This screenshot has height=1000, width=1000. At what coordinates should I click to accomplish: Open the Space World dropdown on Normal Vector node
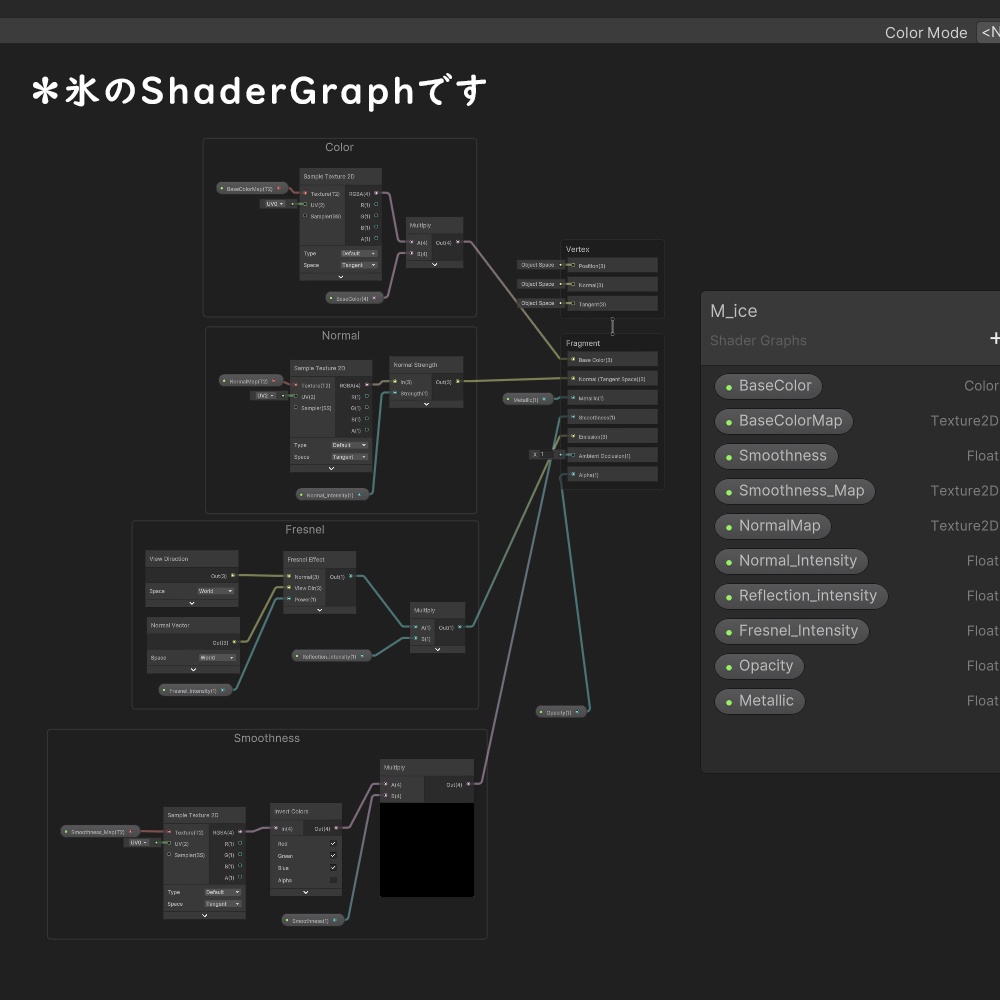click(217, 658)
